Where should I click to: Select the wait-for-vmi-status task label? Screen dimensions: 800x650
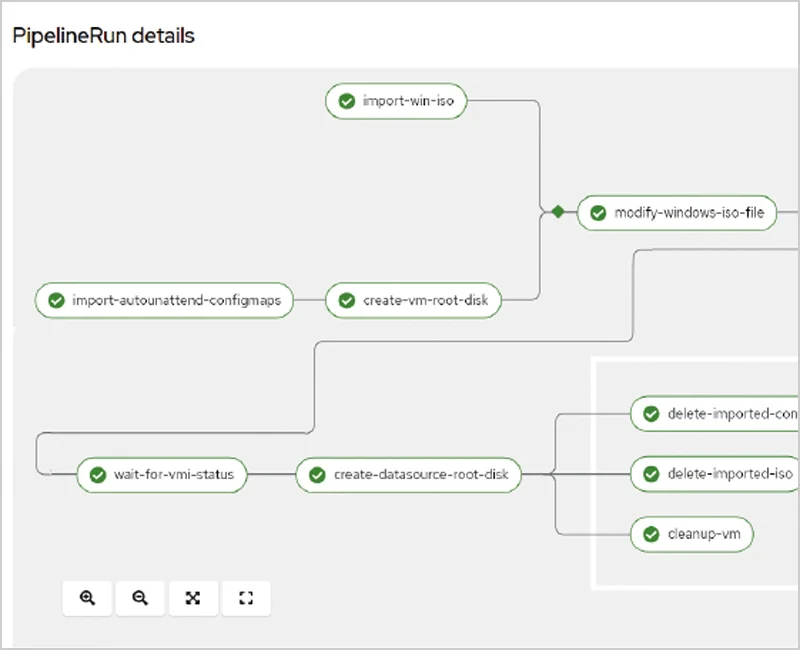[x=174, y=475]
